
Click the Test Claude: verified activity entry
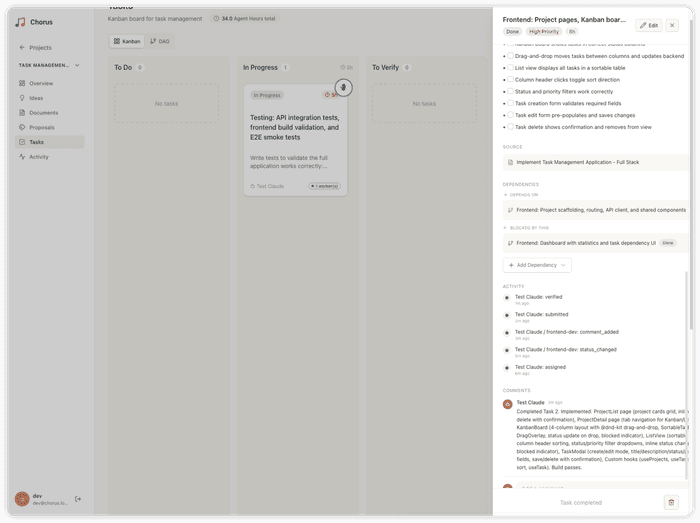pos(539,297)
